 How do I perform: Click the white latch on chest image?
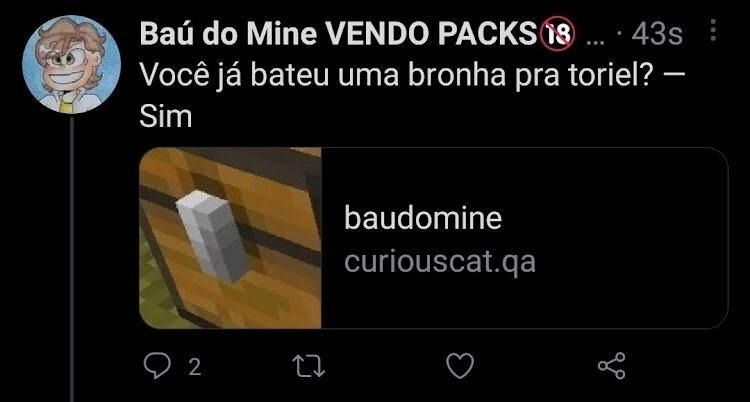[x=213, y=235]
